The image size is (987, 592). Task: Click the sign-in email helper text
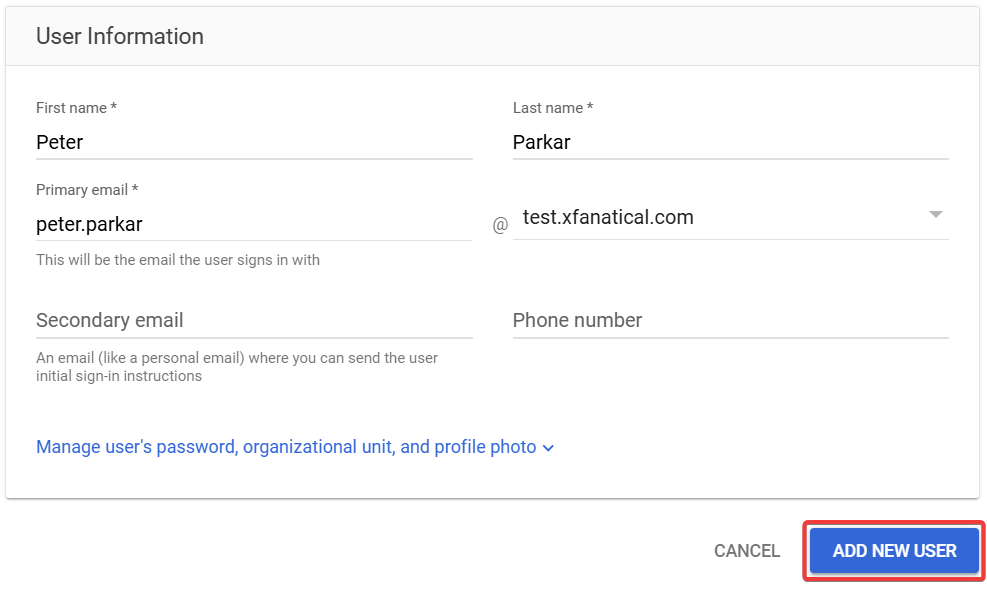click(x=177, y=259)
